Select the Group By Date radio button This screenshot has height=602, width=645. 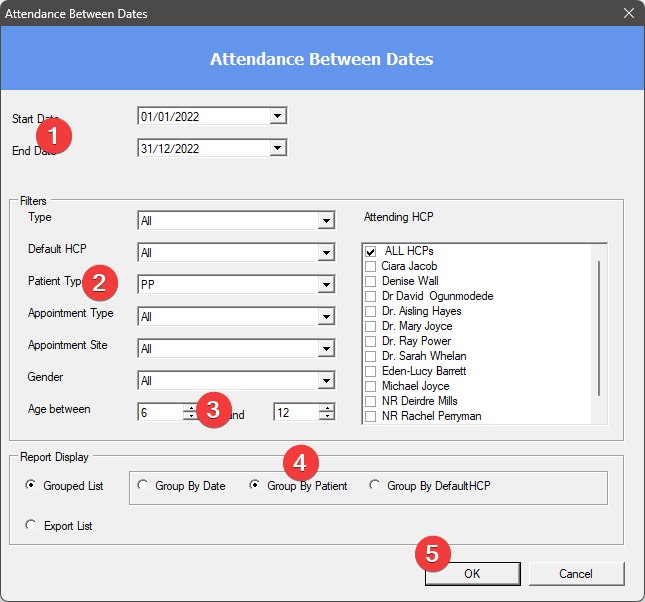pos(144,486)
